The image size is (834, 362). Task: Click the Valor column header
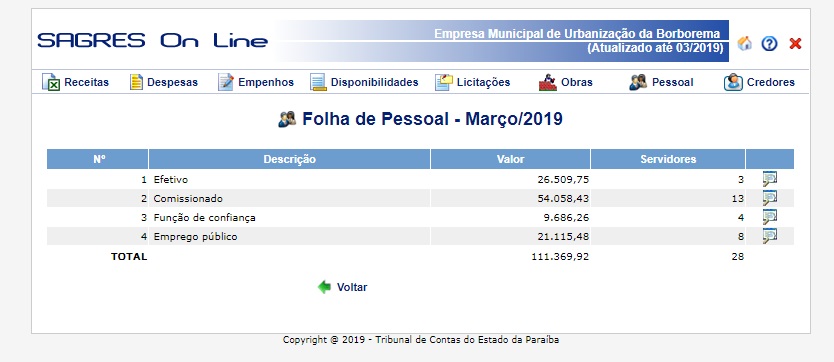(x=511, y=159)
